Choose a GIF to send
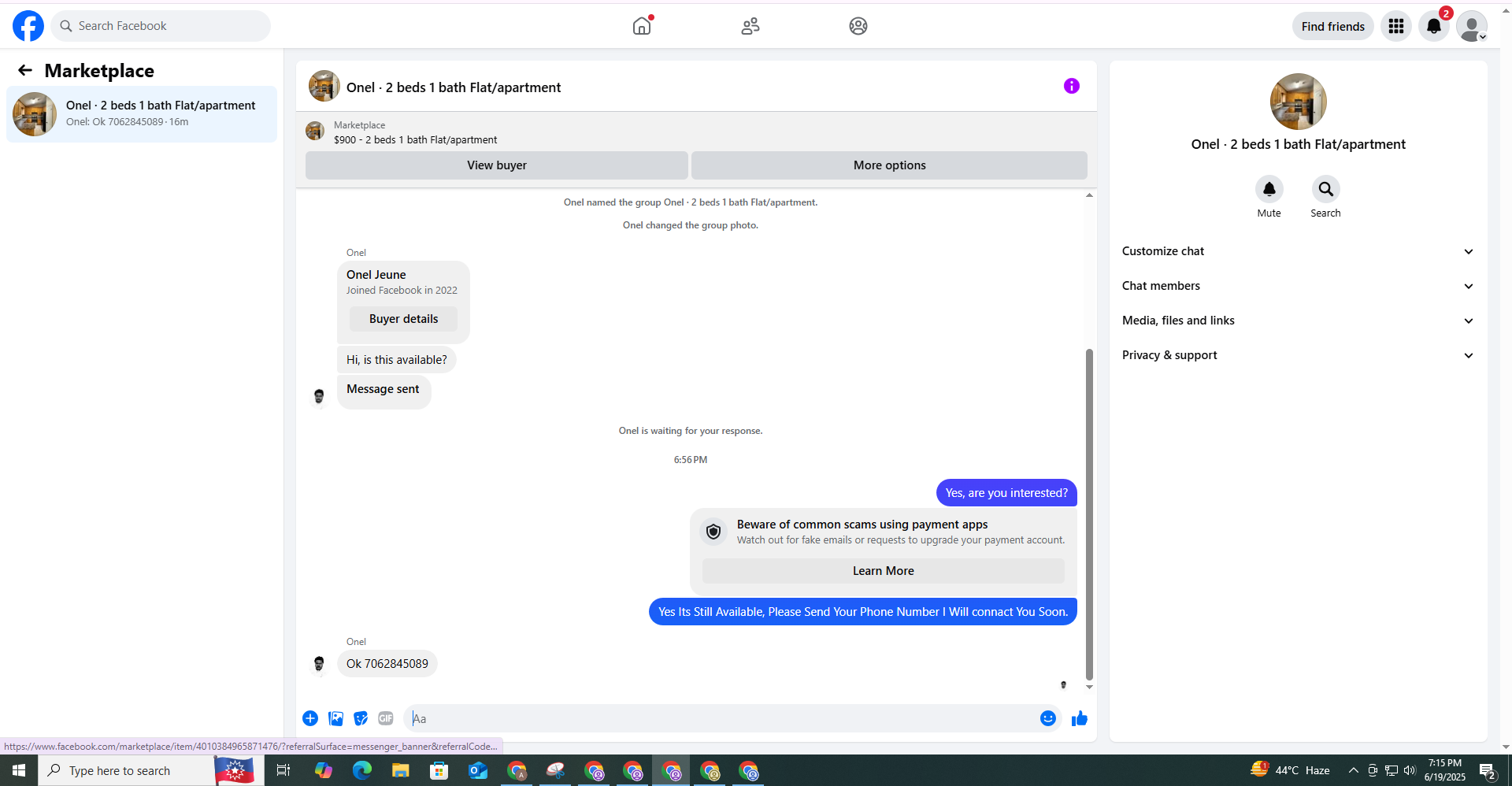The image size is (1512, 786). [x=386, y=718]
